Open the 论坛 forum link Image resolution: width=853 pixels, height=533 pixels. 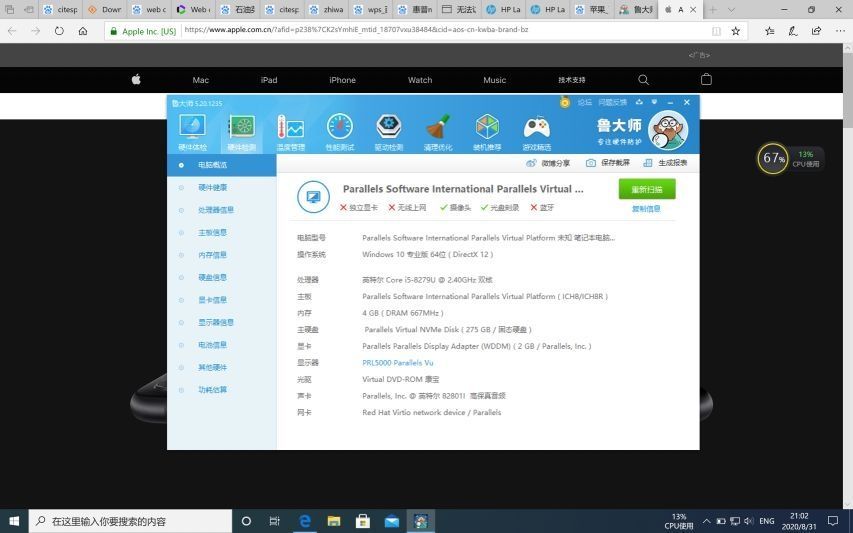tap(584, 102)
